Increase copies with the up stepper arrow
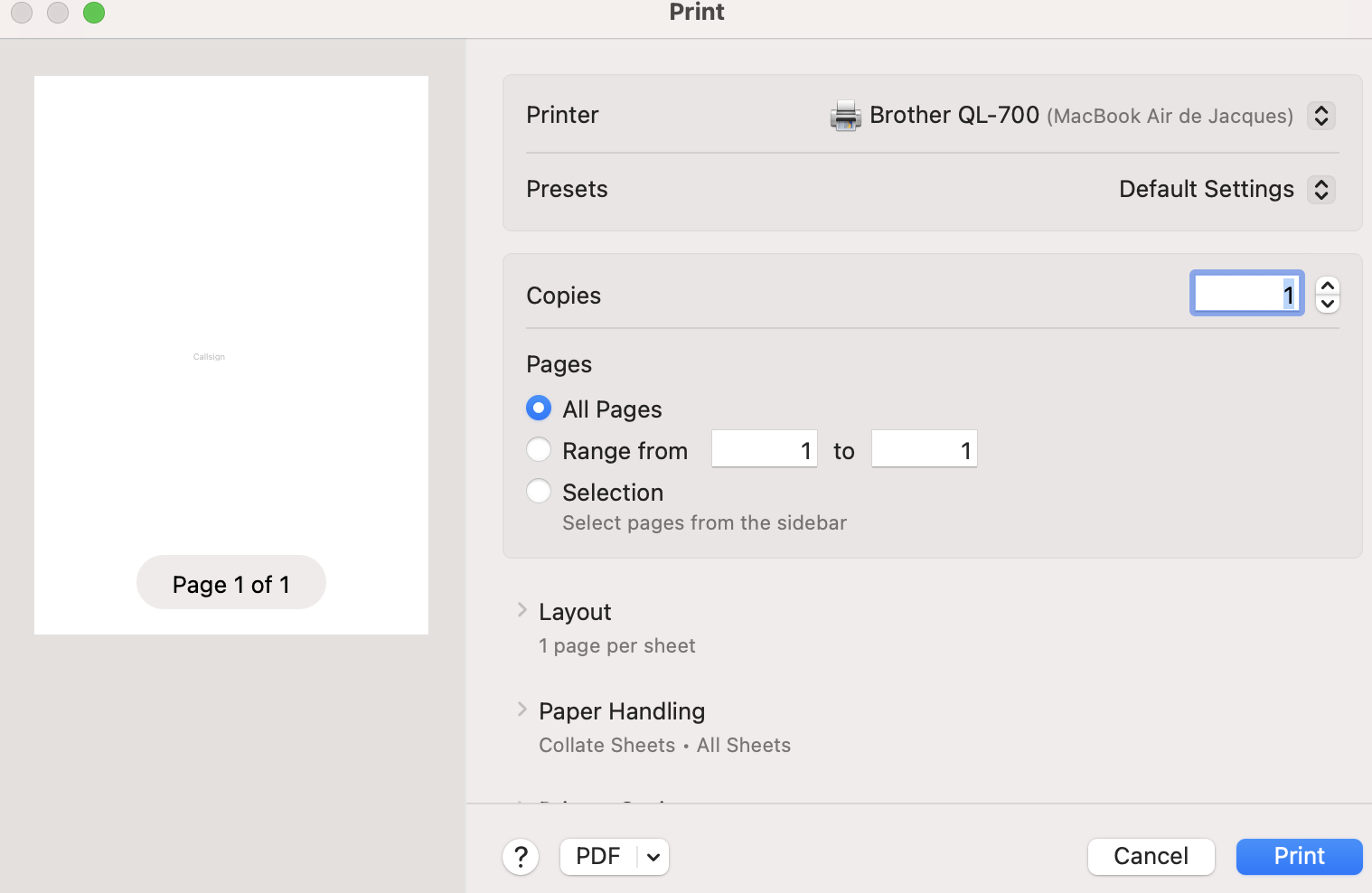Viewport: 1372px width, 893px height. [1327, 286]
